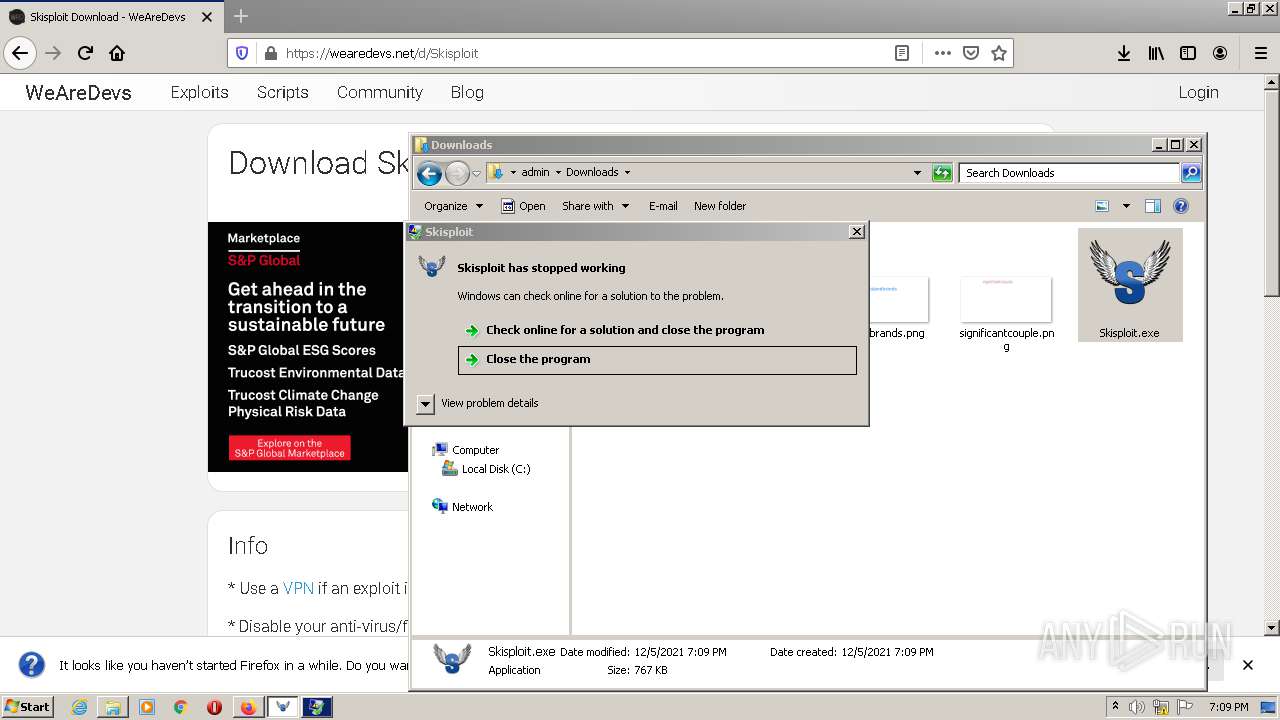Open tracking protection shield icon
This screenshot has width=1280, height=720.
point(242,53)
